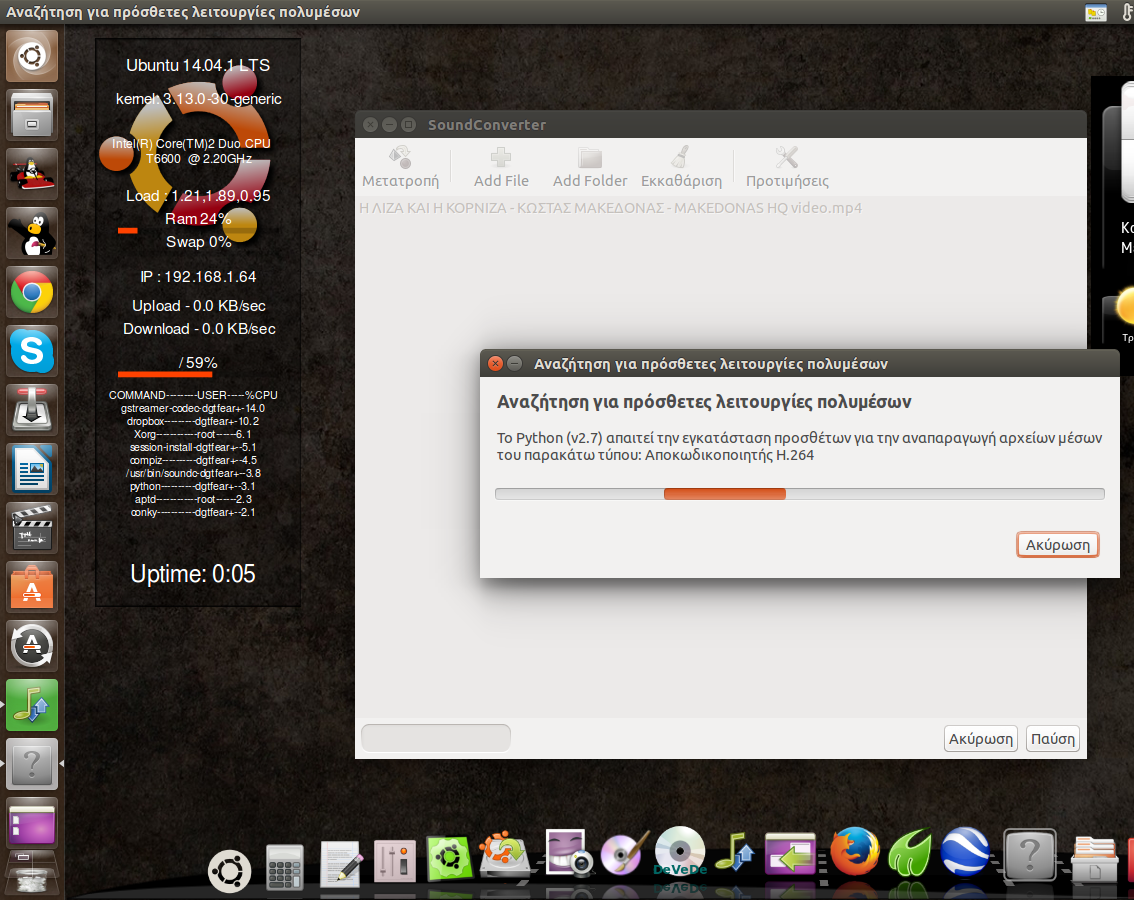This screenshot has height=900, width=1134.
Task: Click Ακύρωση at the bottom of SoundConverter
Action: pyautogui.click(x=980, y=739)
